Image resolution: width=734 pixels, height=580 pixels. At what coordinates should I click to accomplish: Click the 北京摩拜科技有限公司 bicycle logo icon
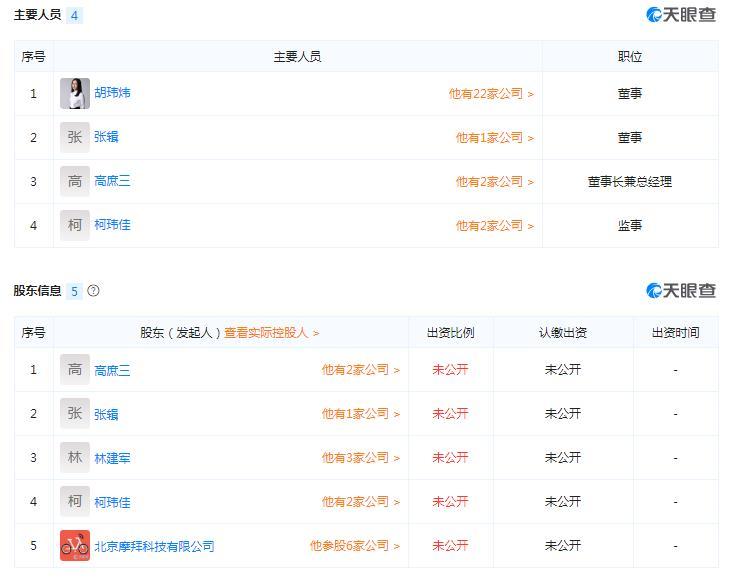tap(75, 546)
